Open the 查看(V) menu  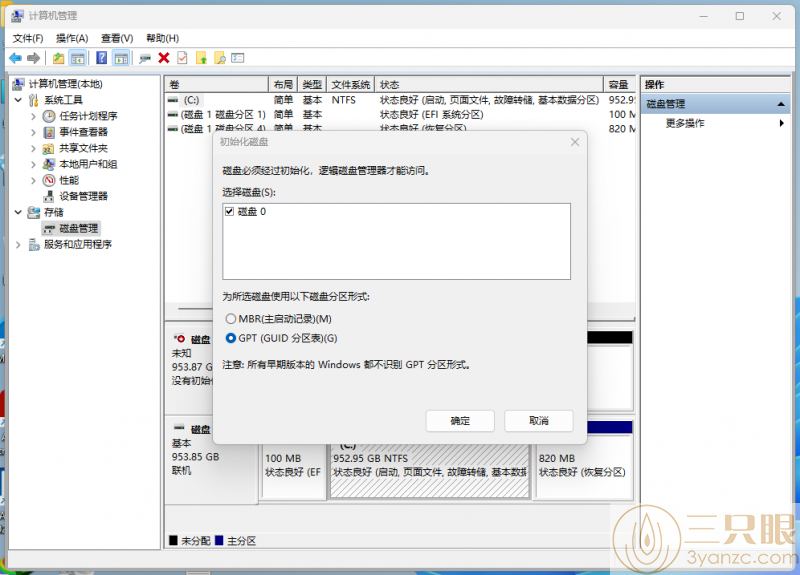[117, 38]
